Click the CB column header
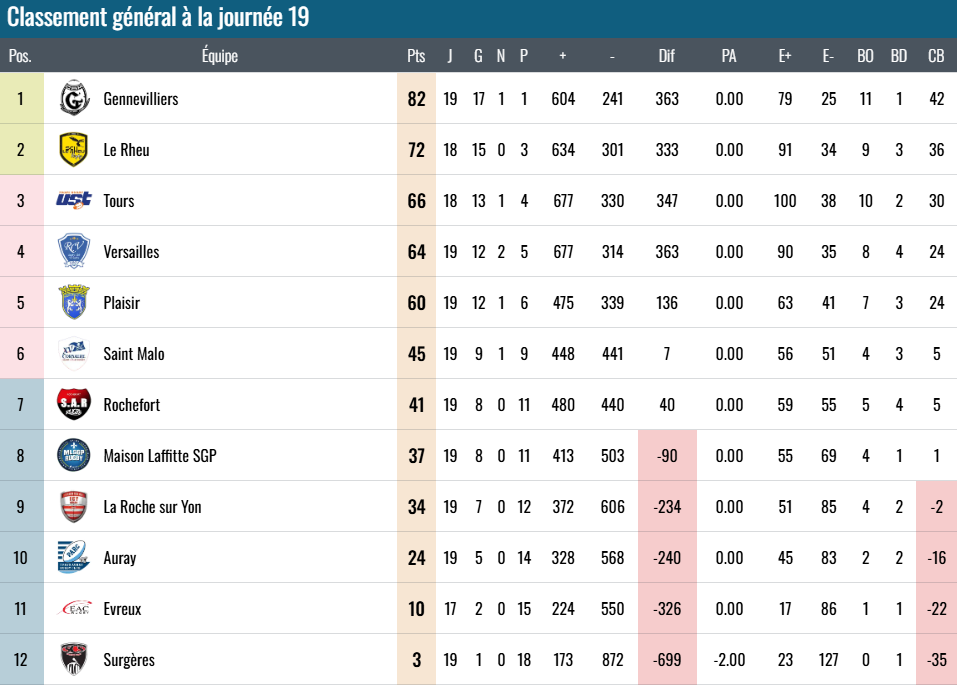This screenshot has height=685, width=957. [936, 56]
